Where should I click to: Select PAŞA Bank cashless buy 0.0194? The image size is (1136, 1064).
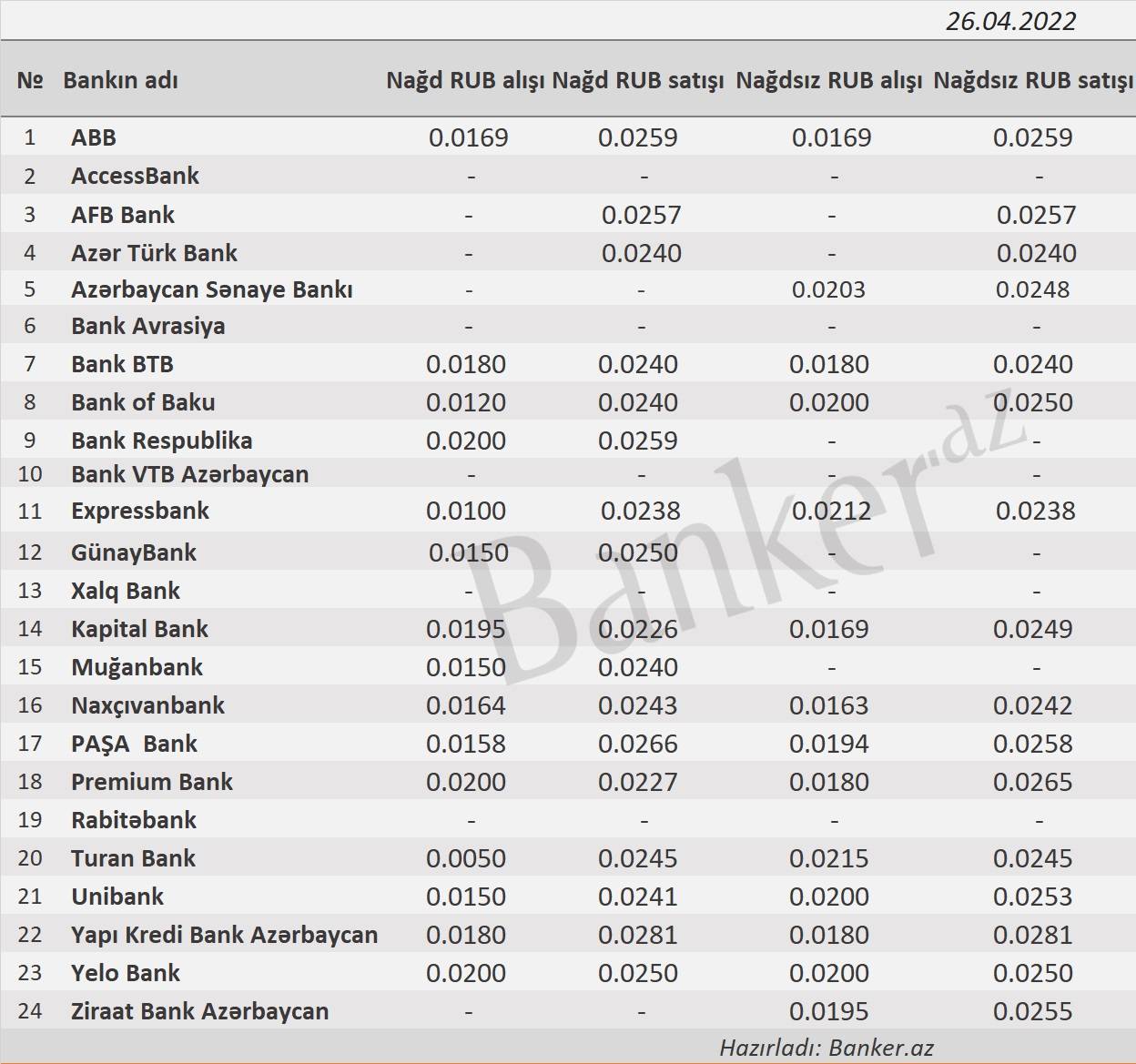829,744
